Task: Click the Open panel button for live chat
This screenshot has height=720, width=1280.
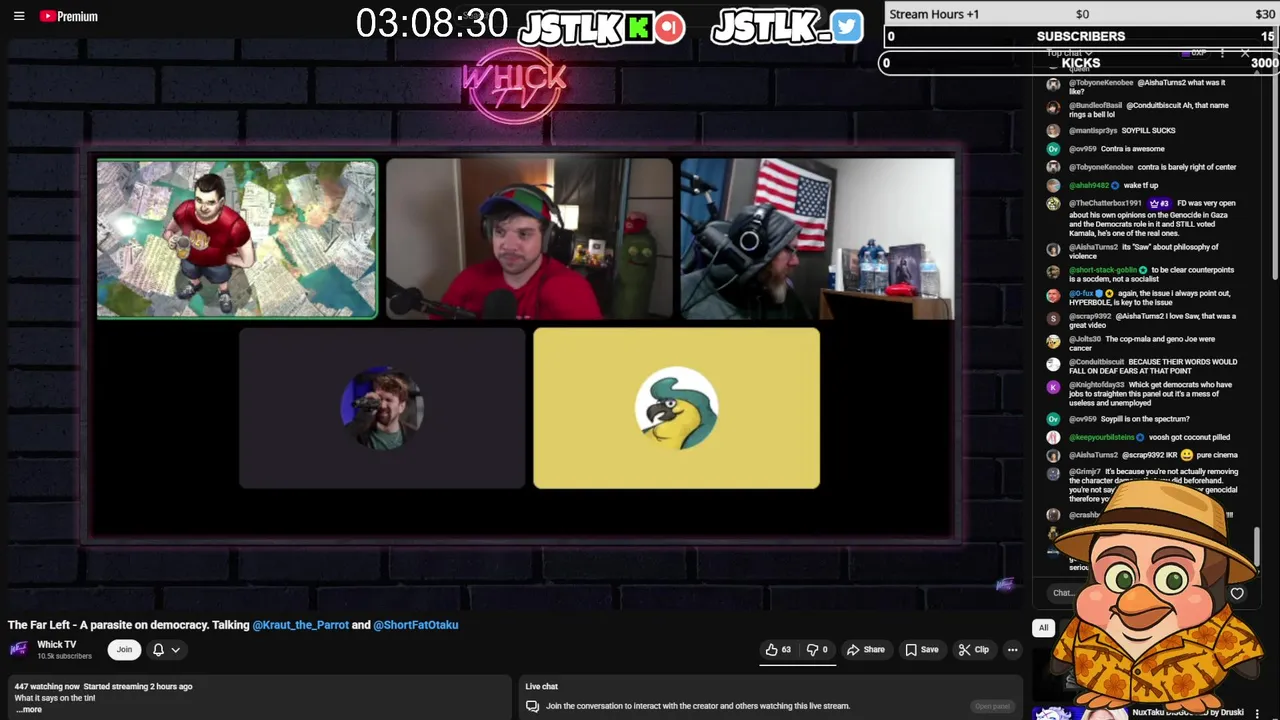Action: 992,706
